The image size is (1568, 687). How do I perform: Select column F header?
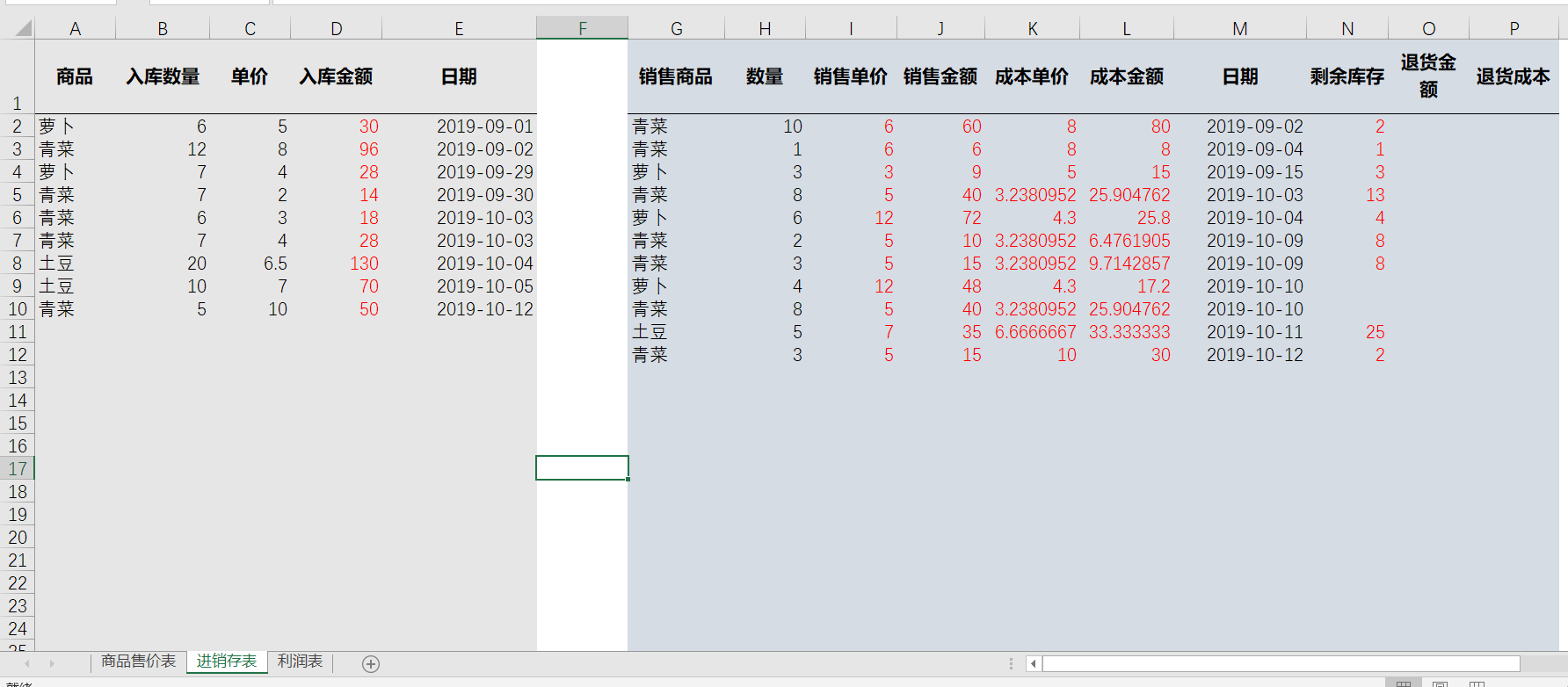[582, 28]
